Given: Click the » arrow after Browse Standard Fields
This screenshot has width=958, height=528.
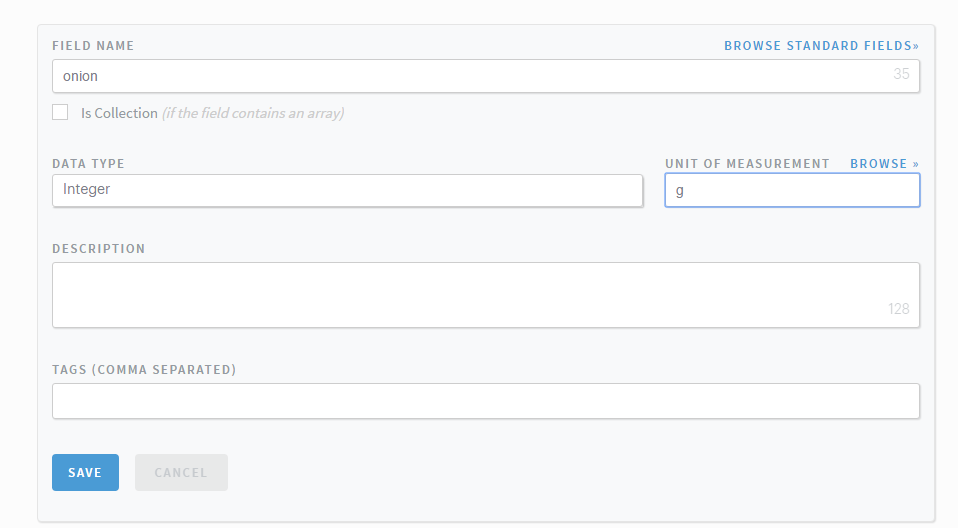Looking at the screenshot, I should [915, 46].
